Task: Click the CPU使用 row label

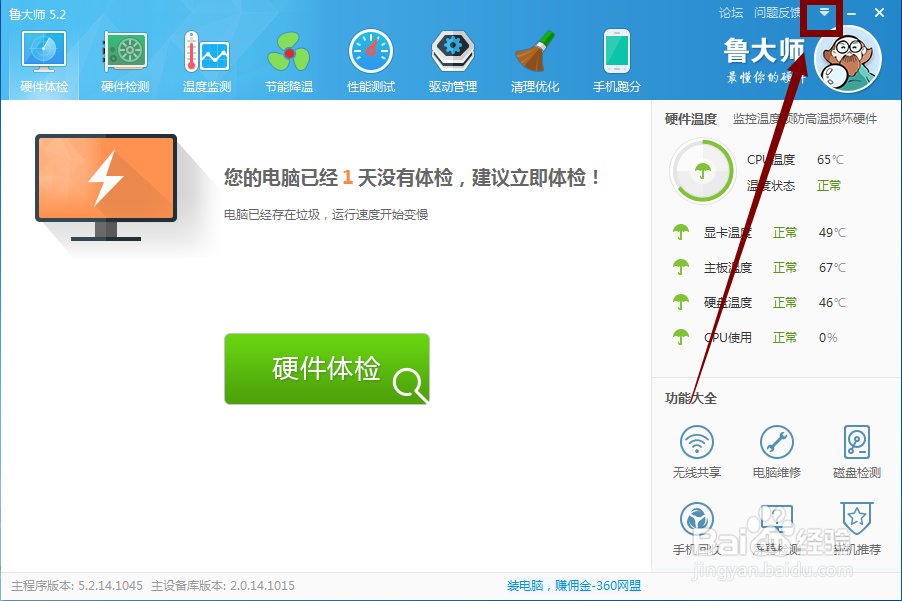Action: click(x=728, y=338)
